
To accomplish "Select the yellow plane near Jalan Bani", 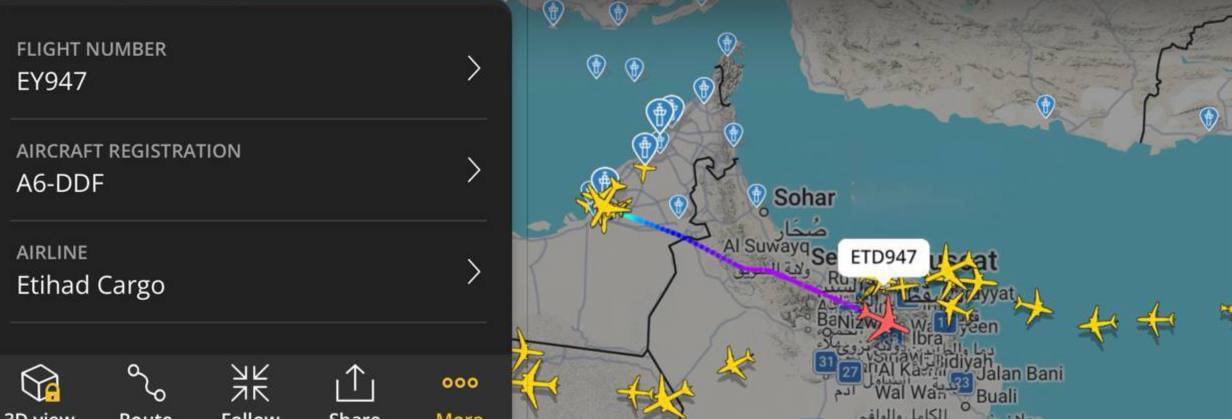I will coord(1033,306).
